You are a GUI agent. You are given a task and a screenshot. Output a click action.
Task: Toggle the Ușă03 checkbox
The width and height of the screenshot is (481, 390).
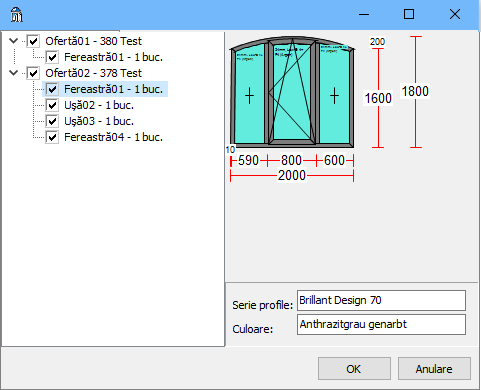pyautogui.click(x=52, y=121)
